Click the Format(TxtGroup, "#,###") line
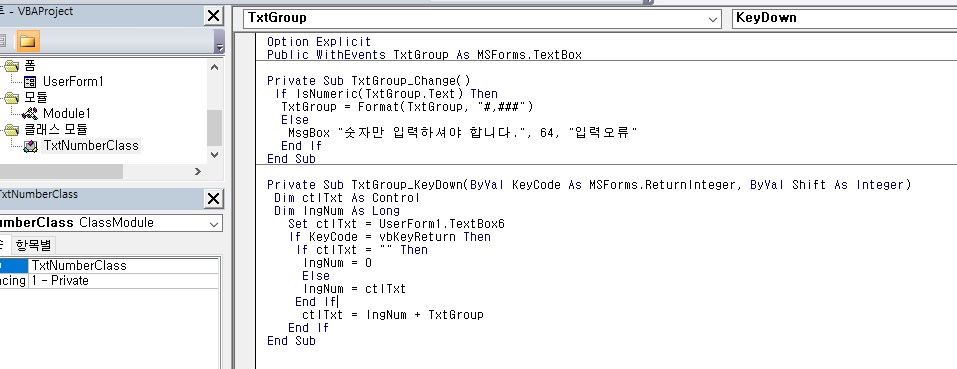Screen dimensions: 957x369 click(x=407, y=107)
